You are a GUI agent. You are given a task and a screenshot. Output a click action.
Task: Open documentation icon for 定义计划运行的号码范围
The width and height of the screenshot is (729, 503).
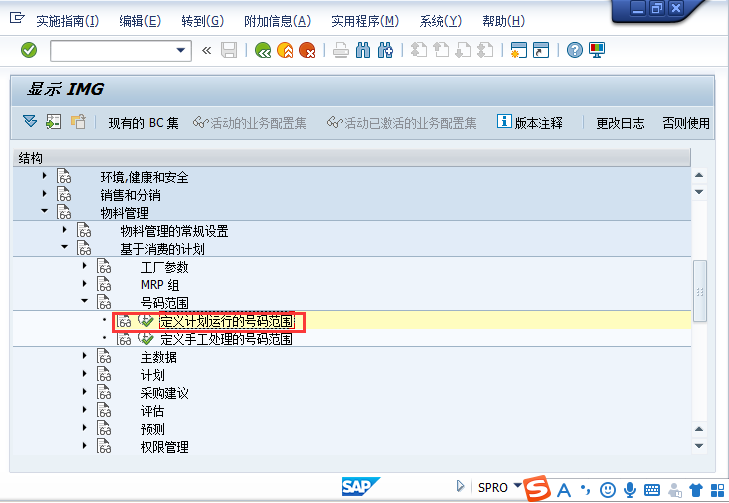[x=124, y=321]
